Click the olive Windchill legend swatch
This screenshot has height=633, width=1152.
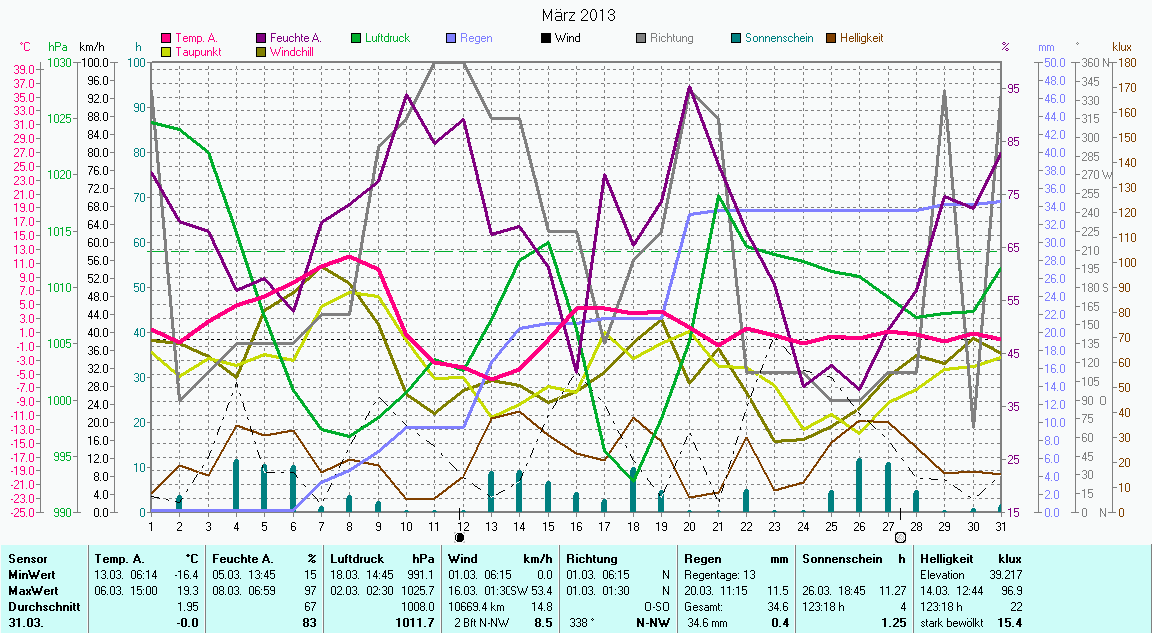click(x=262, y=51)
